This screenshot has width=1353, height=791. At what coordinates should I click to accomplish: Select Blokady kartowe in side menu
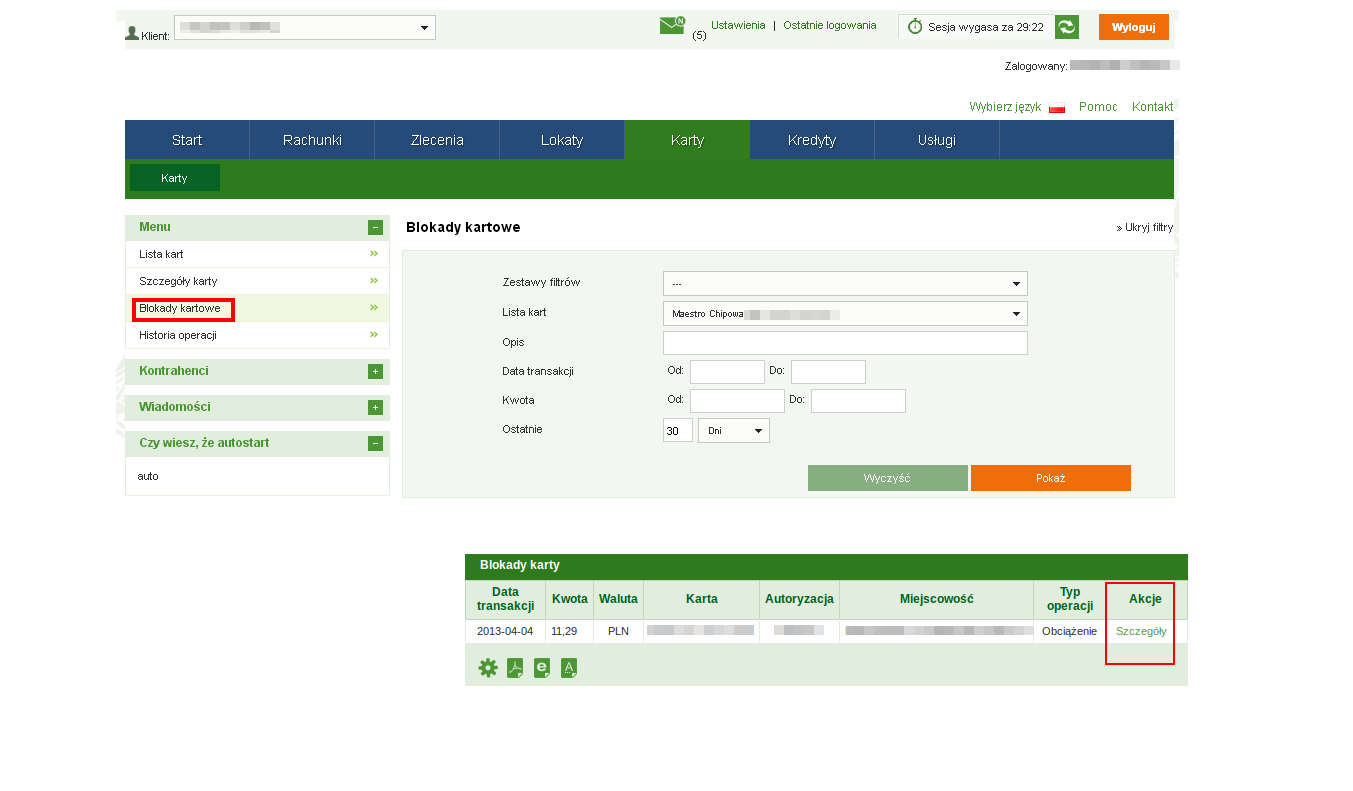click(180, 308)
